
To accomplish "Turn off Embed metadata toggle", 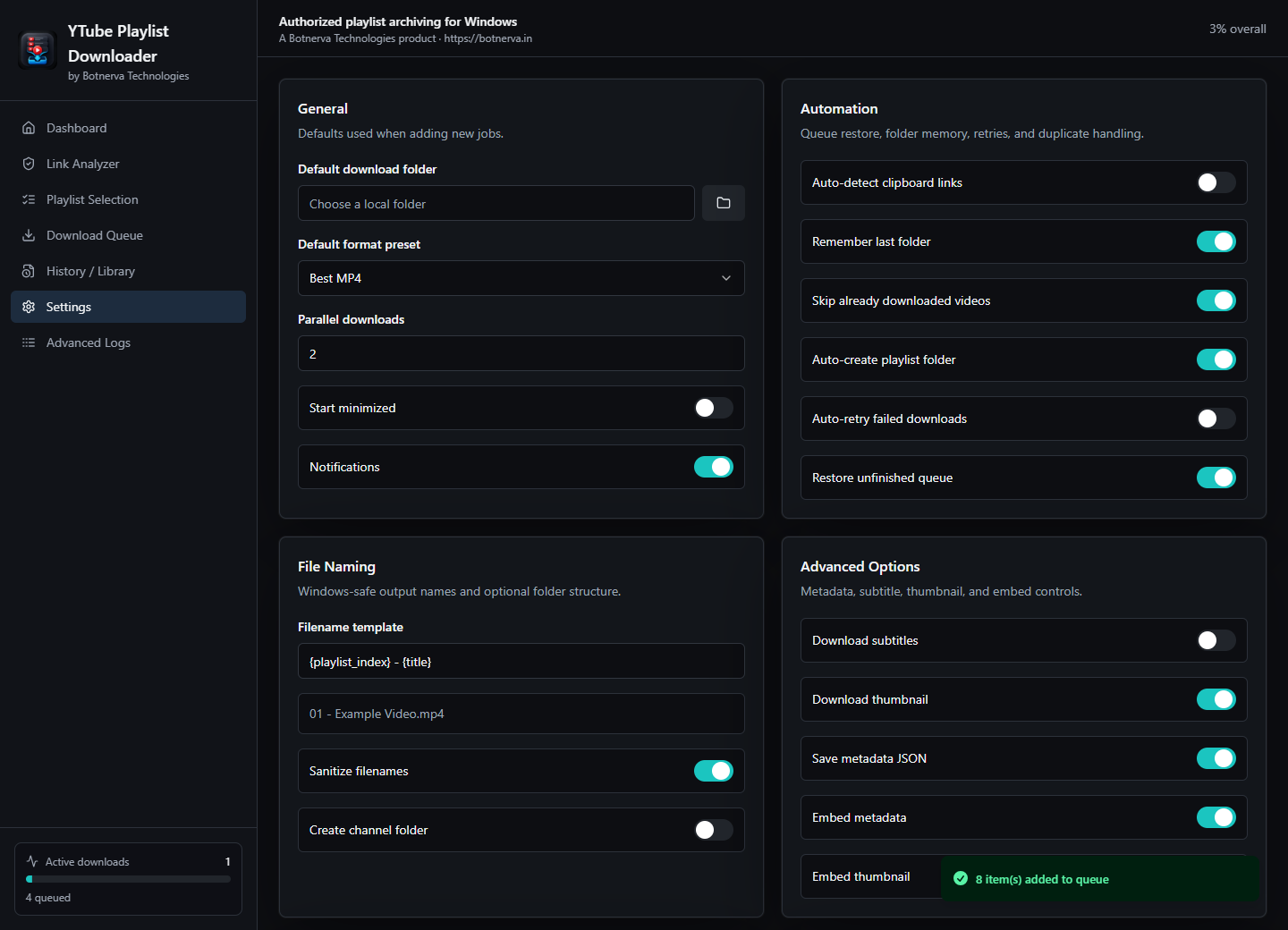I will (x=1216, y=817).
